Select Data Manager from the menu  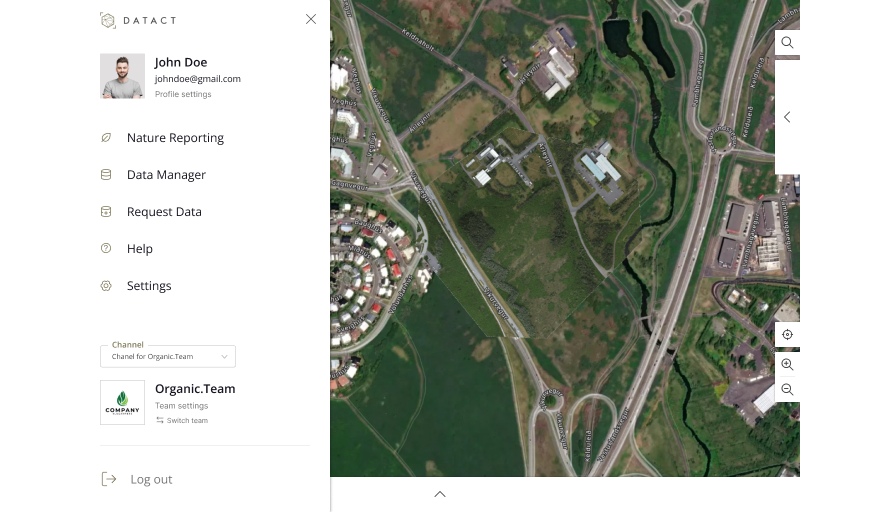pos(166,175)
